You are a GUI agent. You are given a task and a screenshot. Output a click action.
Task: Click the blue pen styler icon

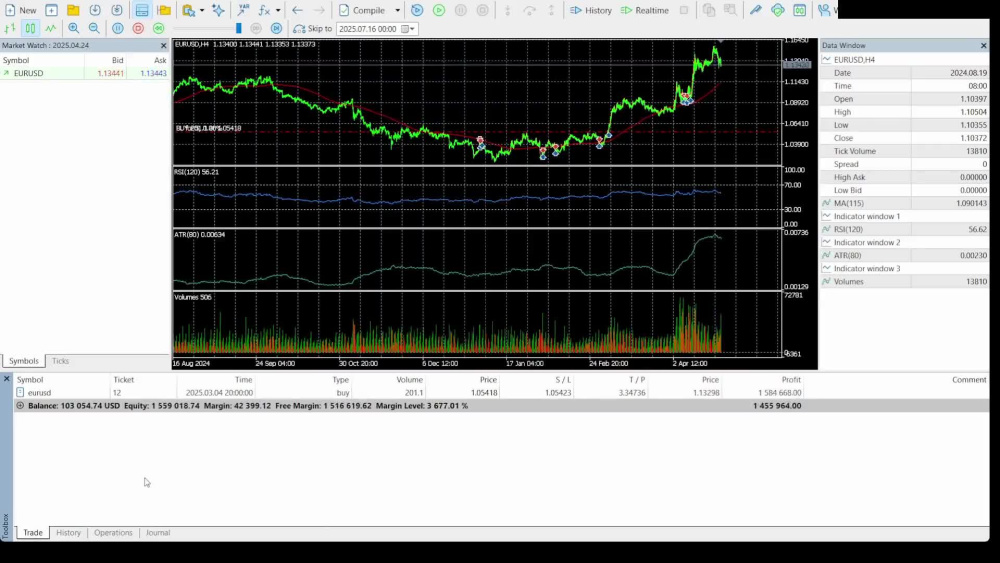[756, 10]
